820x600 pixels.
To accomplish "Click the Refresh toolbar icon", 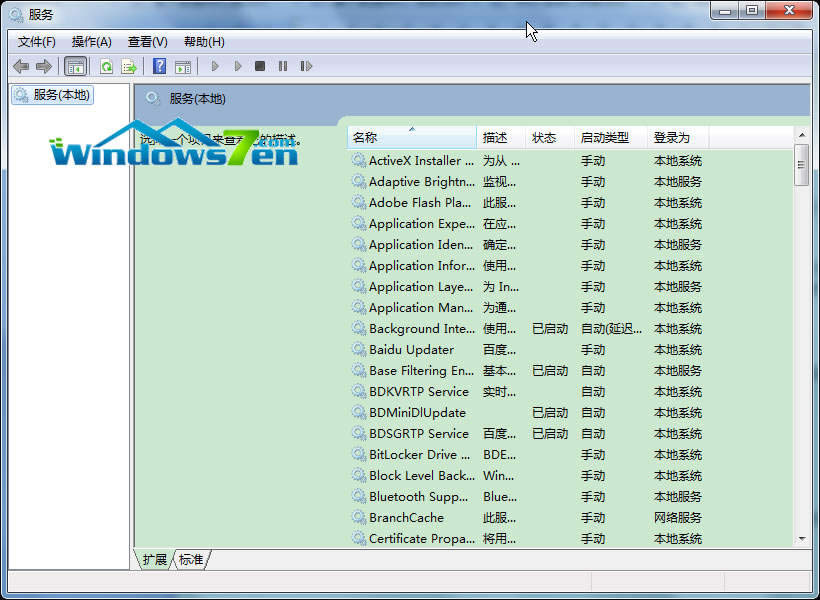I will click(106, 66).
